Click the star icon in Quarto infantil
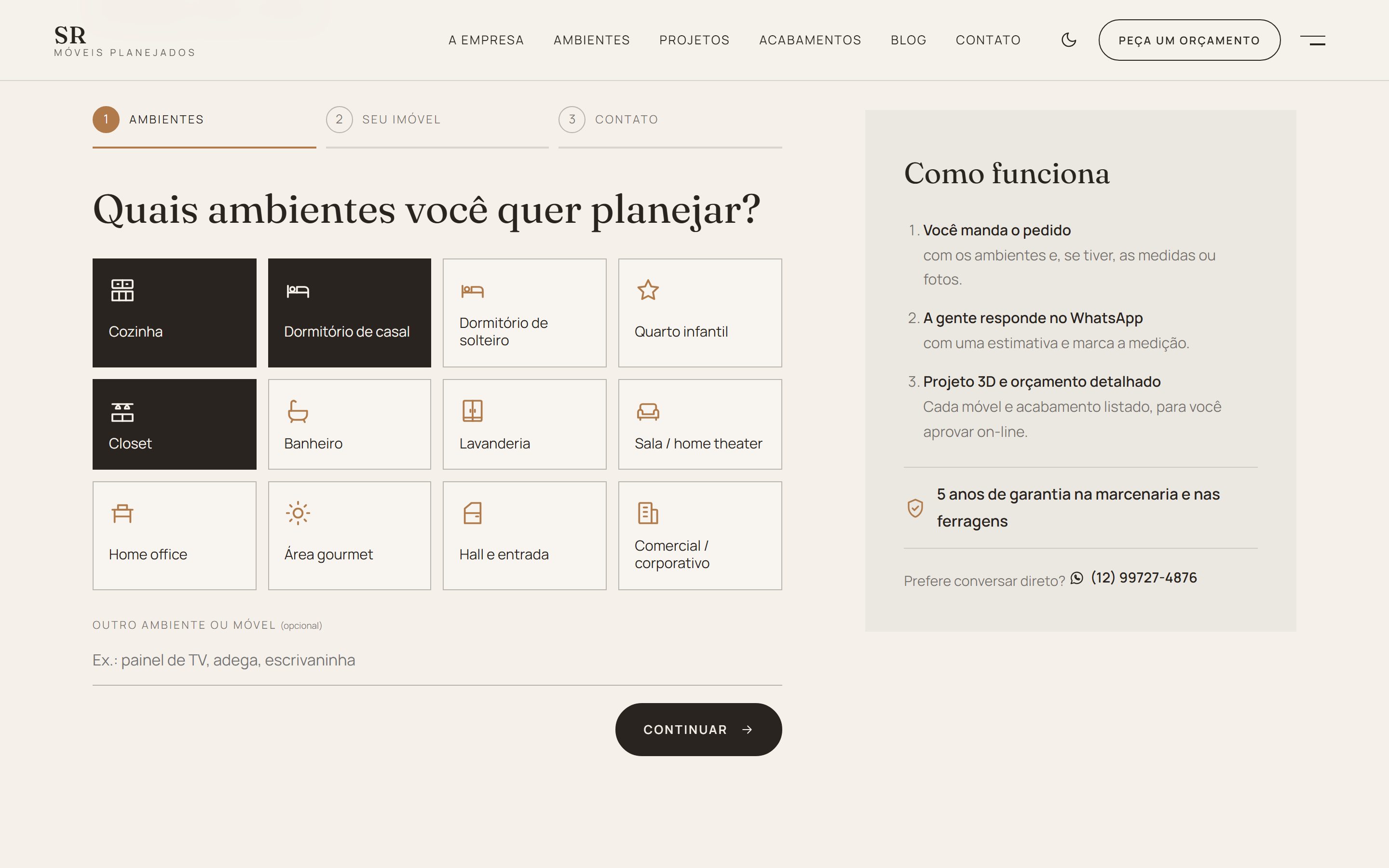Screen dimensions: 1389x868 point(648,290)
